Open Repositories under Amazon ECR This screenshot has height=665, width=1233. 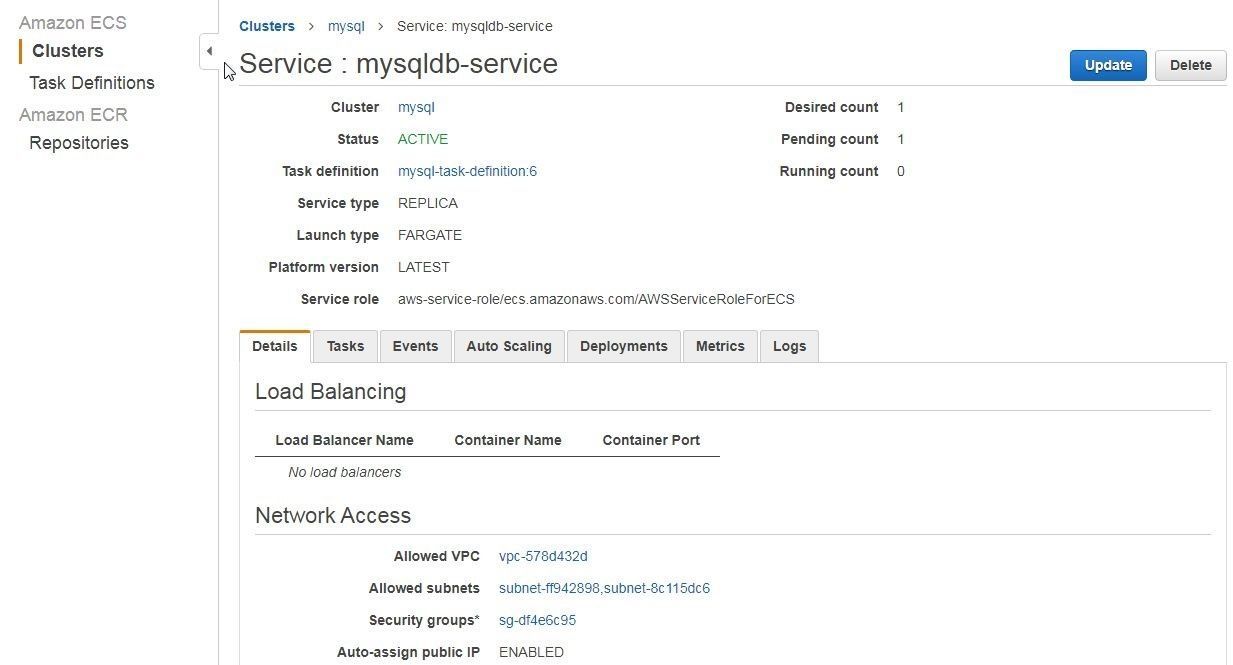click(x=79, y=143)
